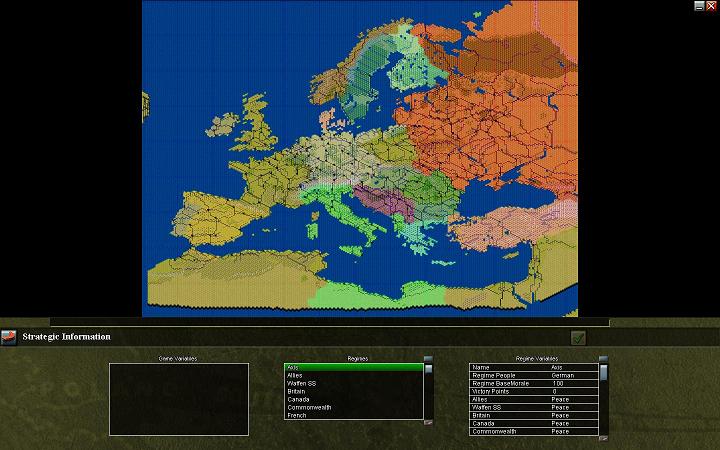Close the game window
This screenshot has height=450, width=720.
711,6
